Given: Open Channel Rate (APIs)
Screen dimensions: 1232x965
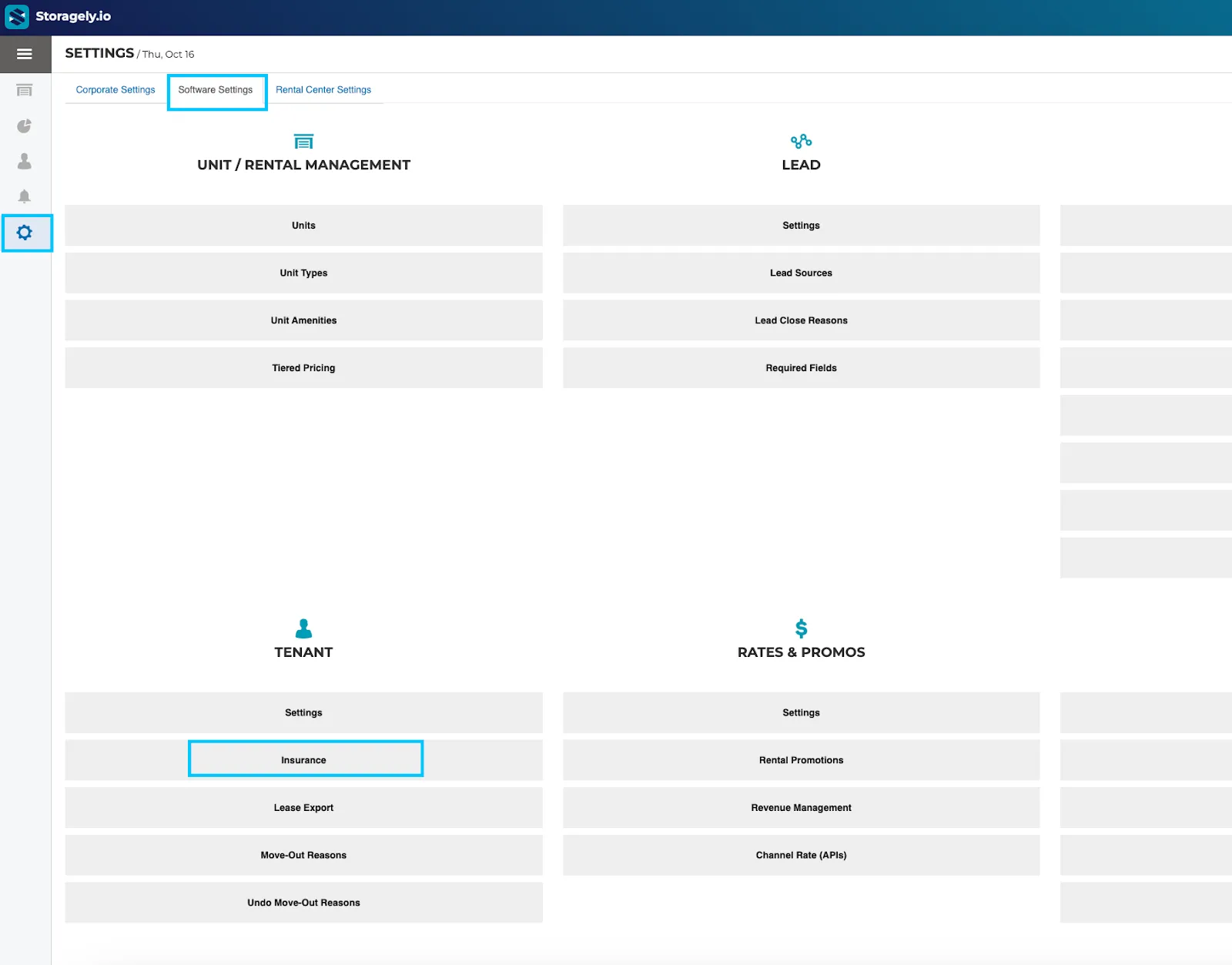Looking at the screenshot, I should tap(801, 856).
